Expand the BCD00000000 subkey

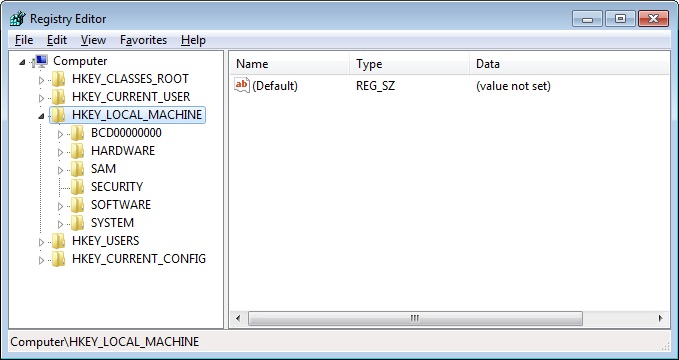tap(61, 134)
